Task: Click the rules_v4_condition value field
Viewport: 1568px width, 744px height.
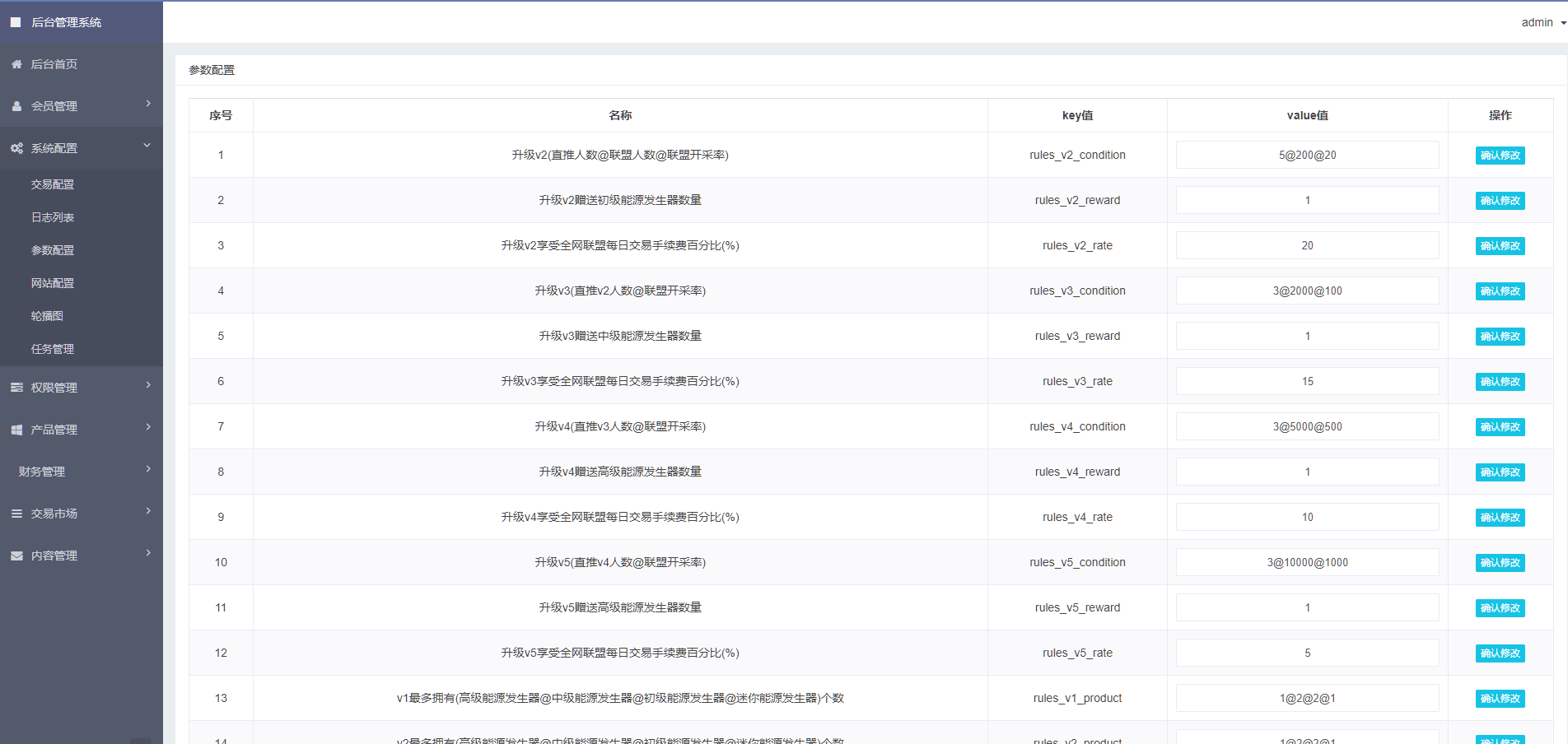Action: point(1307,426)
